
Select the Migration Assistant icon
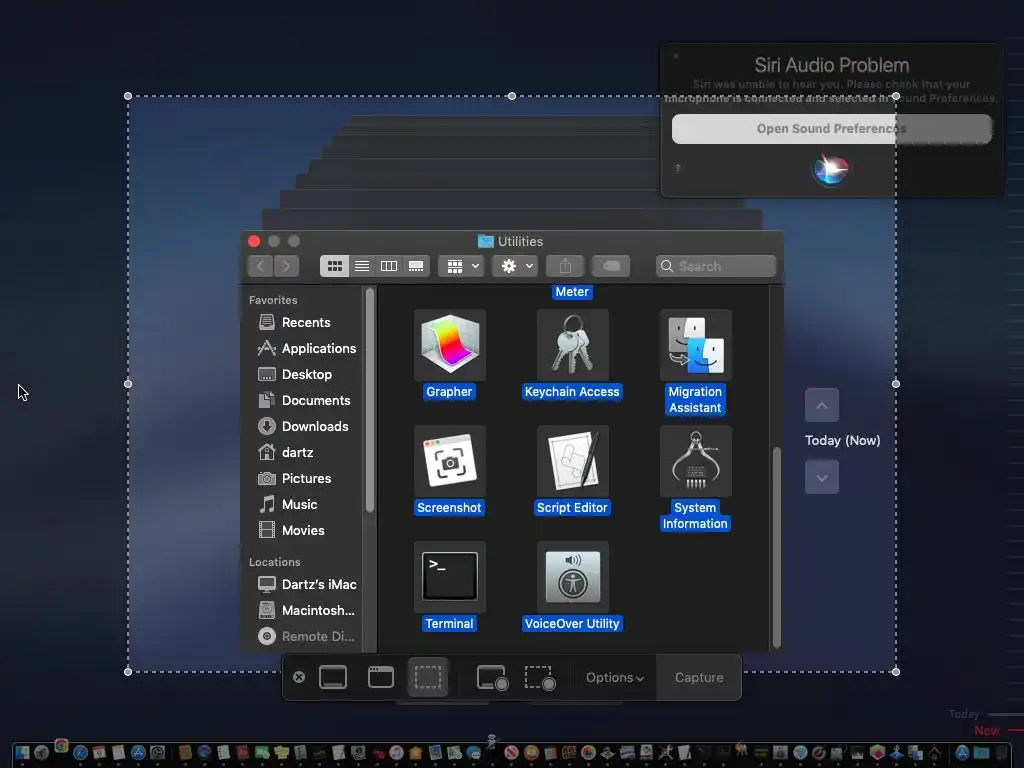696,345
